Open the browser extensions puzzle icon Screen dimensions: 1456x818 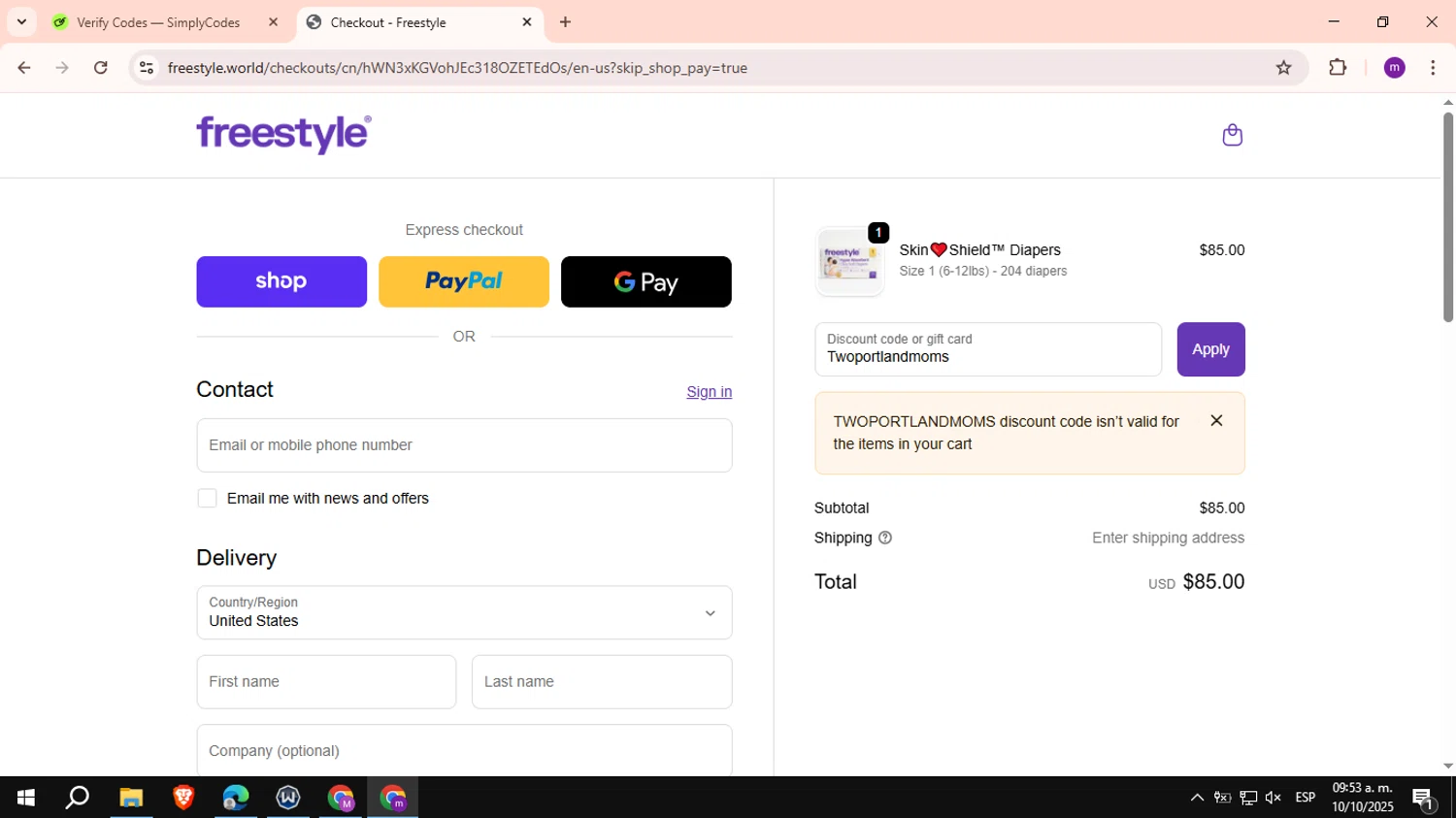coord(1338,68)
